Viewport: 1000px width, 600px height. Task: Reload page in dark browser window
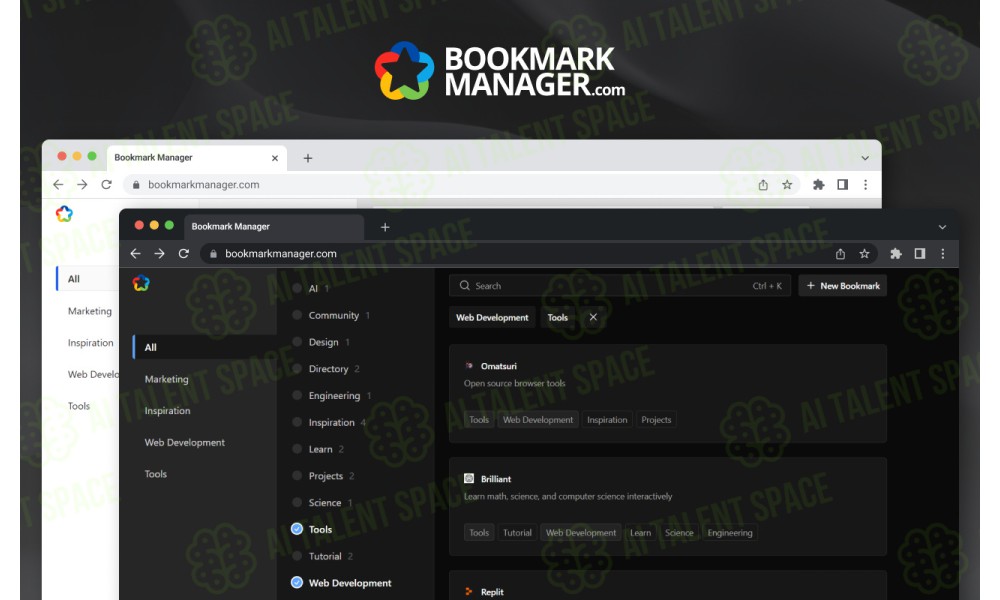tap(184, 253)
